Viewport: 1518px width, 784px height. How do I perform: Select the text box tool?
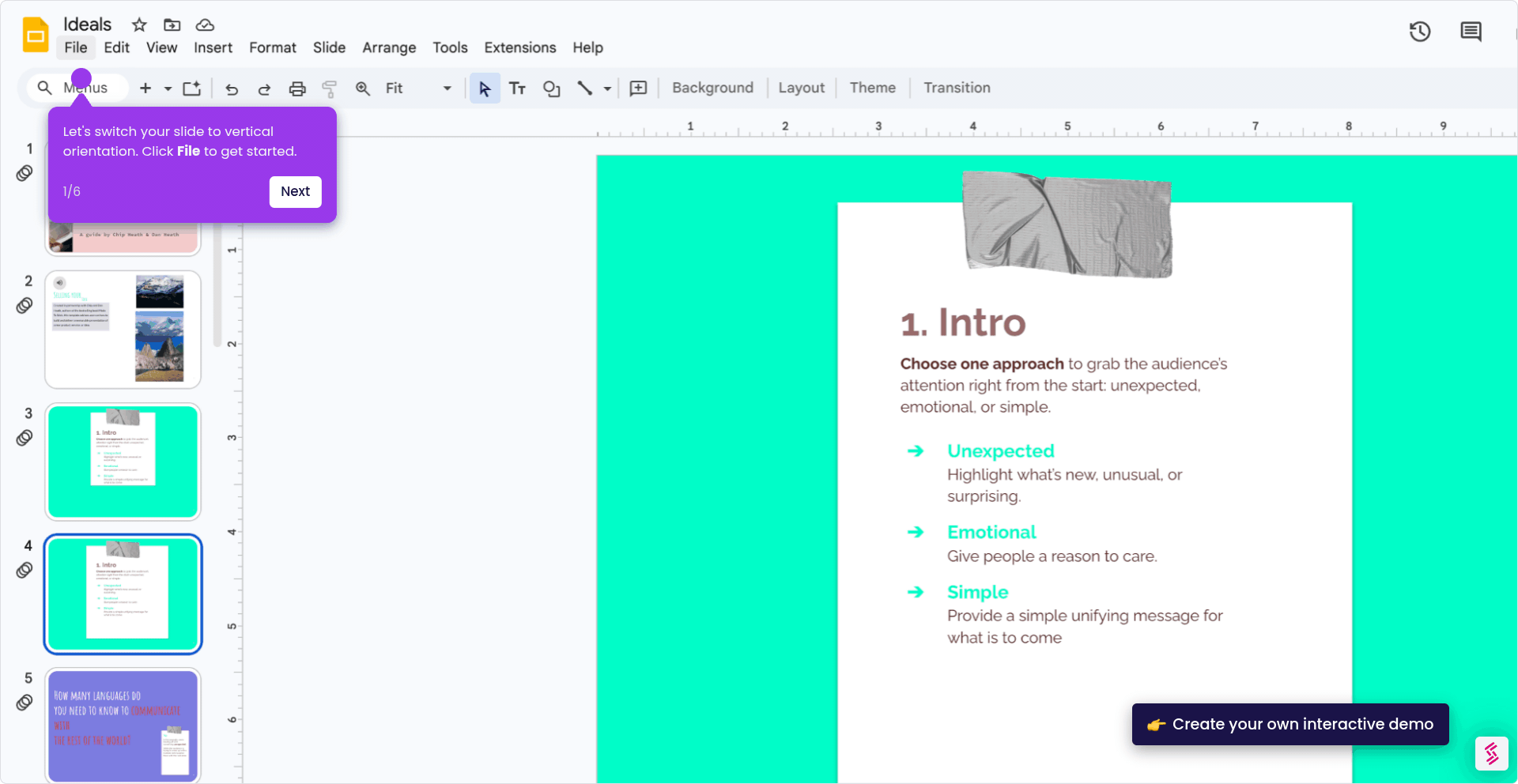click(x=517, y=88)
